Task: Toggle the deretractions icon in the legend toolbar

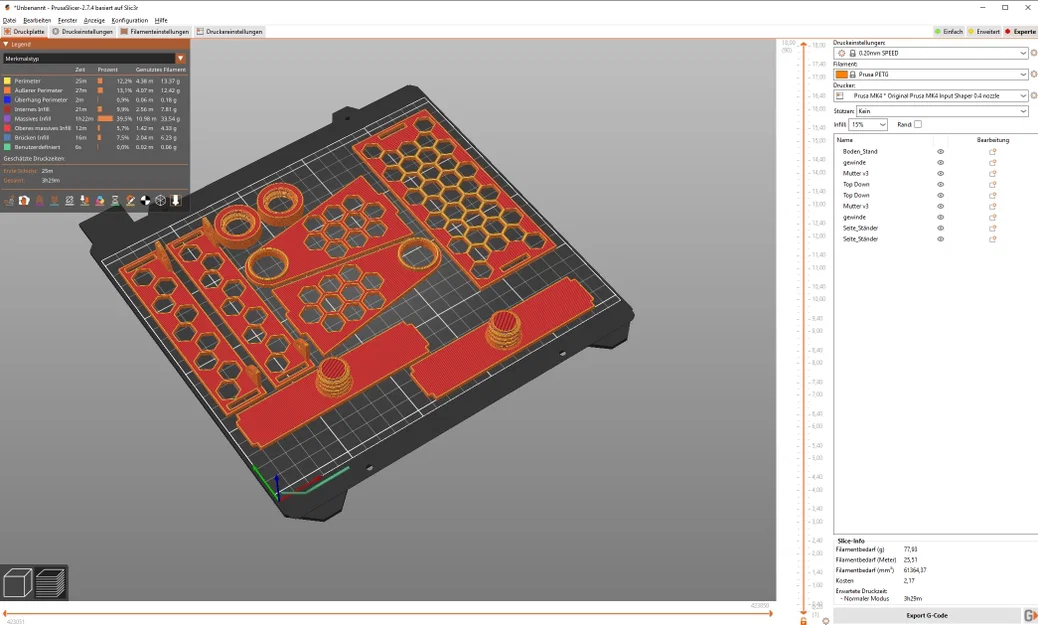Action: coord(54,201)
